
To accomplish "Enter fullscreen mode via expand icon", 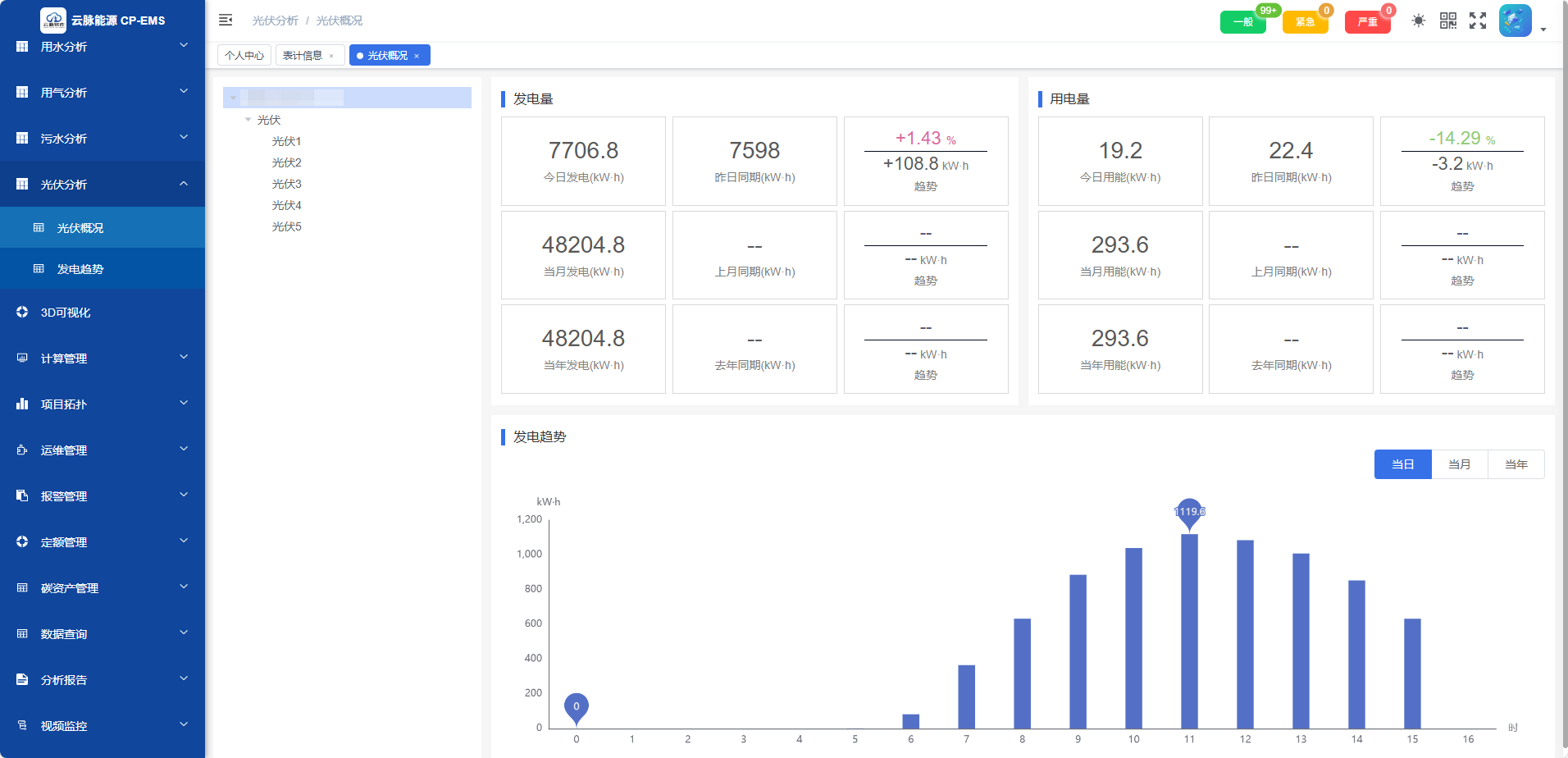I will pos(1478,21).
